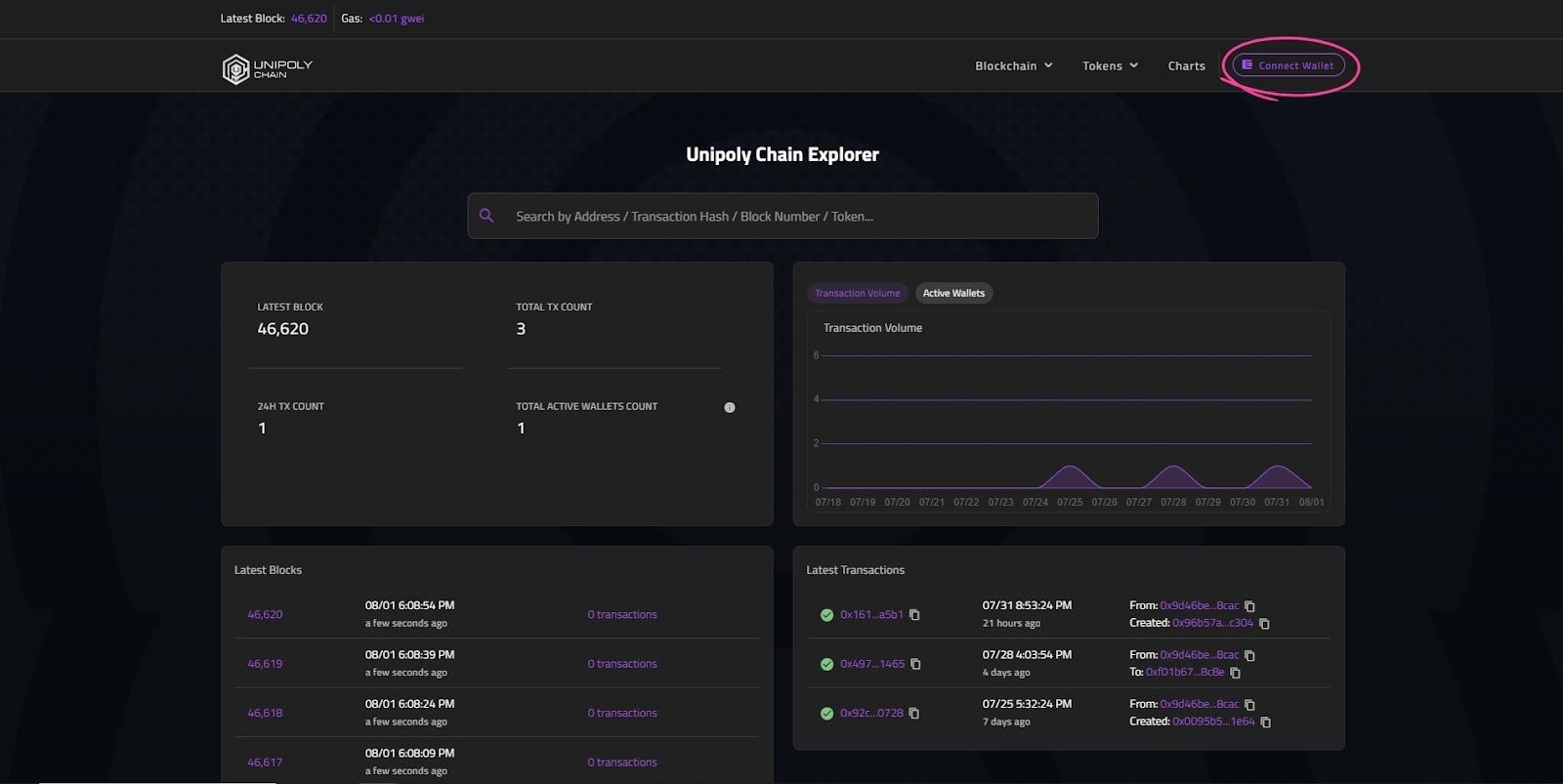Copy To address 0xf01b67...8c8e

[x=1235, y=673]
